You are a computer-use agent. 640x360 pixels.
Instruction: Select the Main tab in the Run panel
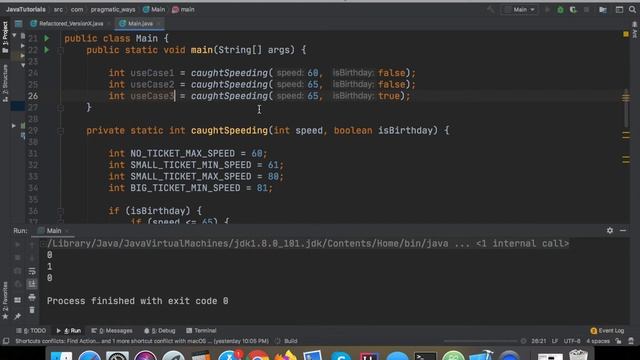53,231
